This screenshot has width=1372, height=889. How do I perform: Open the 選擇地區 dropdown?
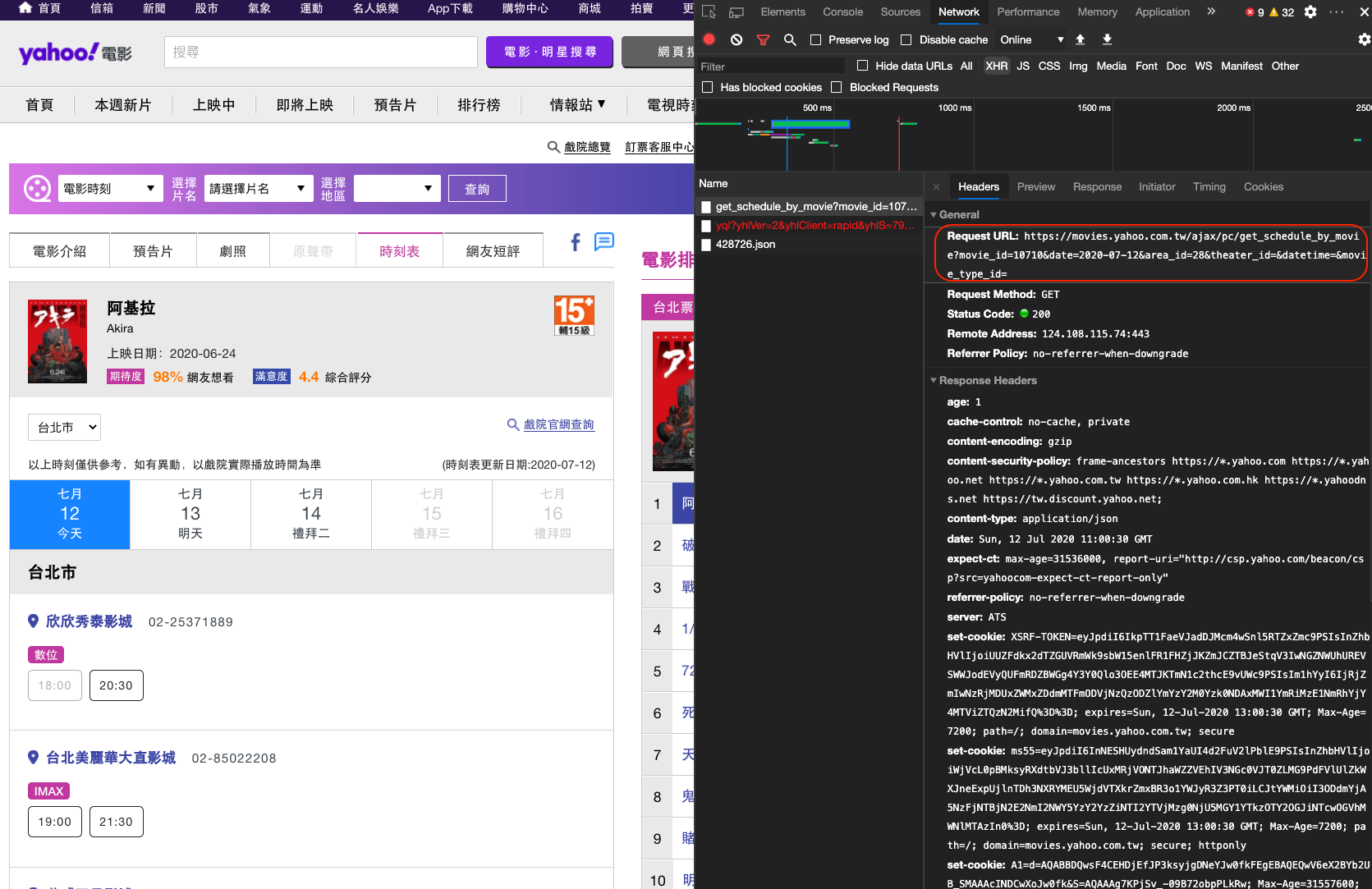(397, 189)
